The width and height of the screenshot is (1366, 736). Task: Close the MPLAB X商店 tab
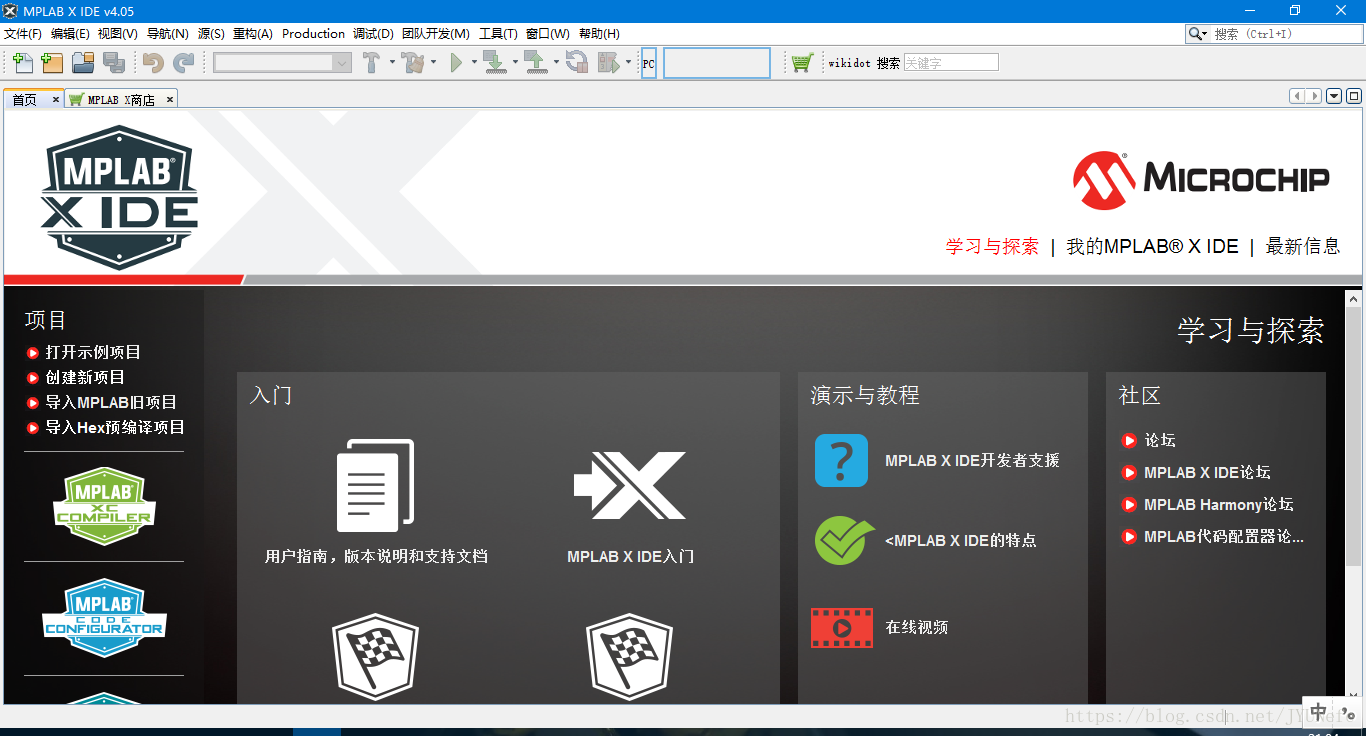[x=170, y=99]
